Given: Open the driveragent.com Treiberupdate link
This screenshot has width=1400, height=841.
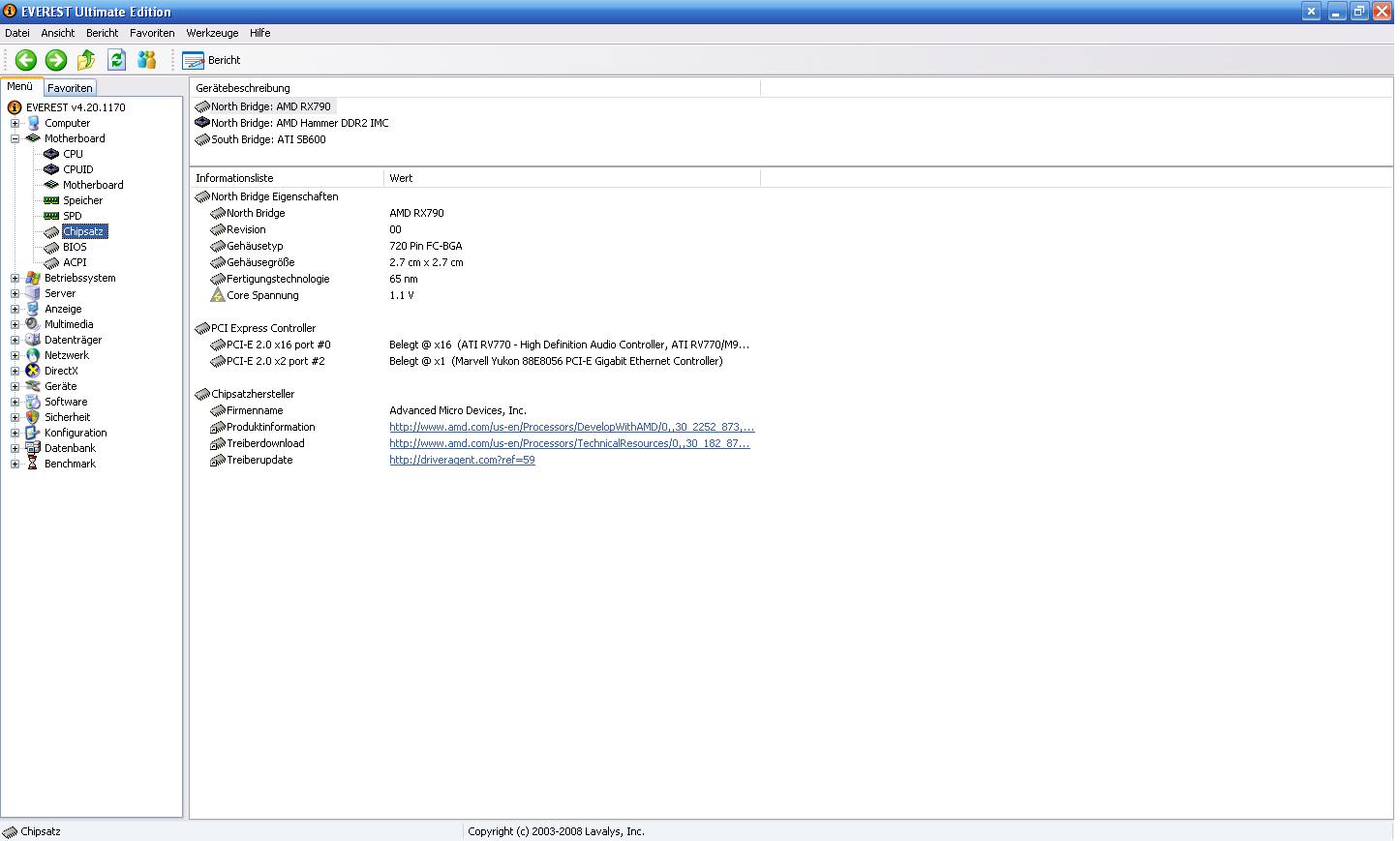Looking at the screenshot, I should 462,460.
